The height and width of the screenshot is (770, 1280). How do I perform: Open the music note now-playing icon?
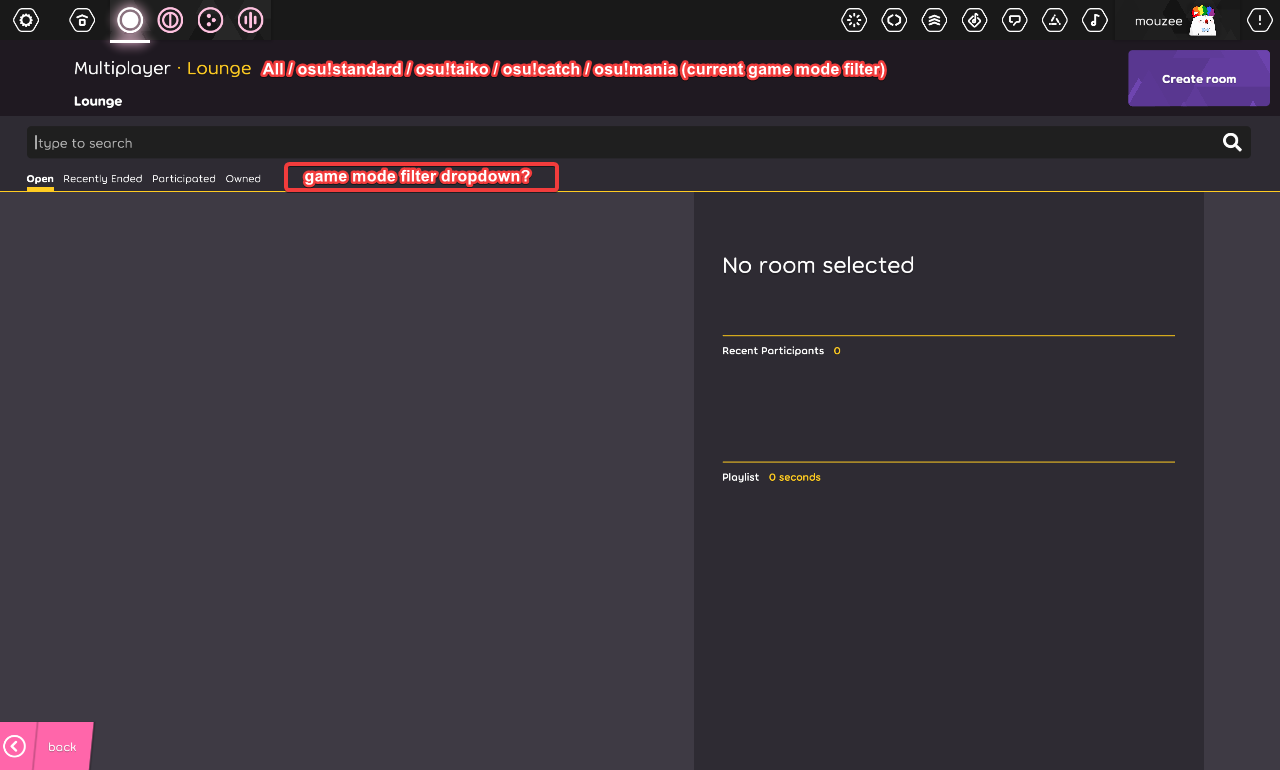pyautogui.click(x=1094, y=20)
